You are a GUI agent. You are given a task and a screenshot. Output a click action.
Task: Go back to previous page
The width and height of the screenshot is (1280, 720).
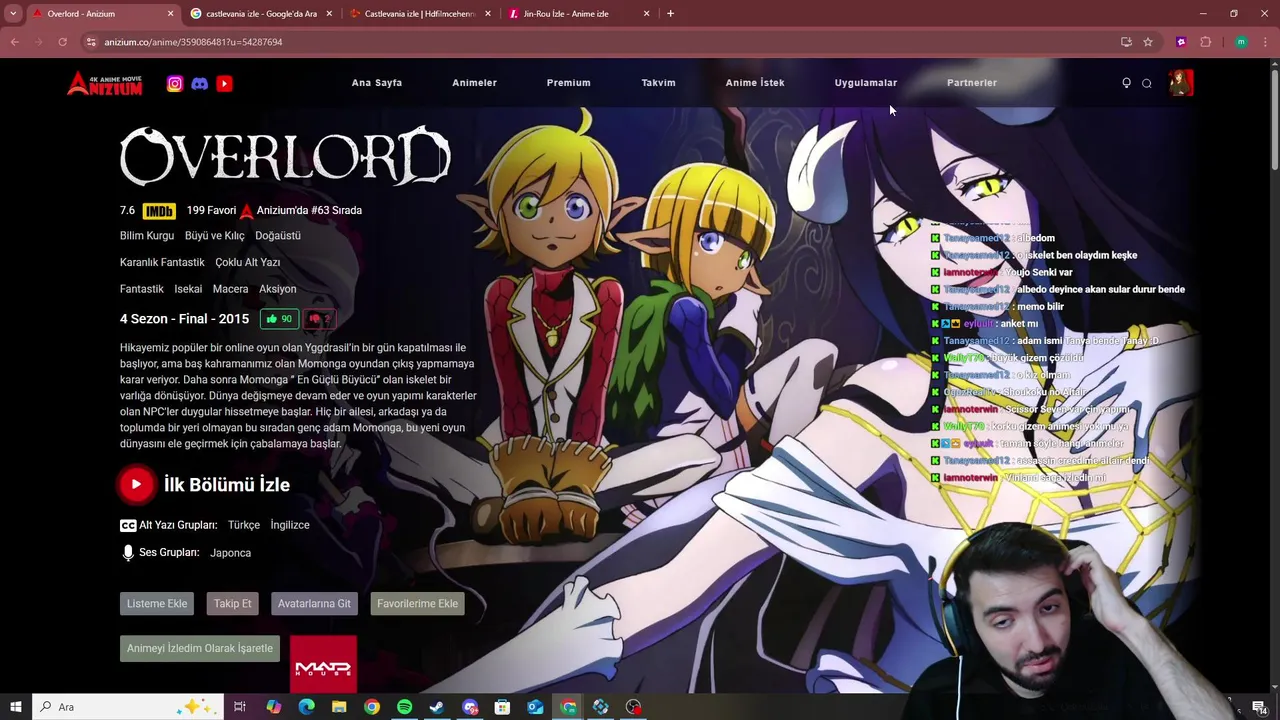tap(15, 42)
